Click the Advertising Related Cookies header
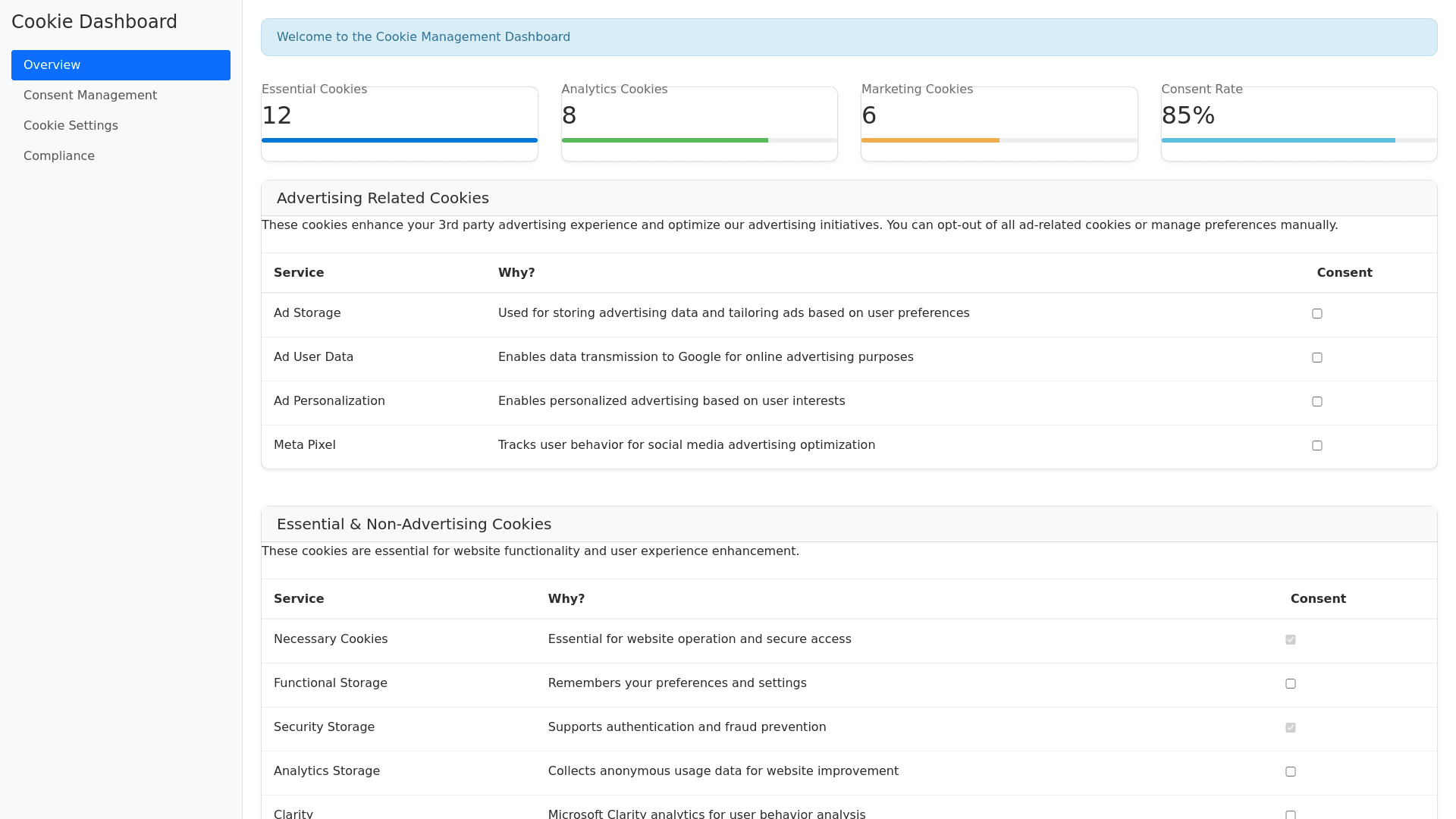 coord(383,199)
